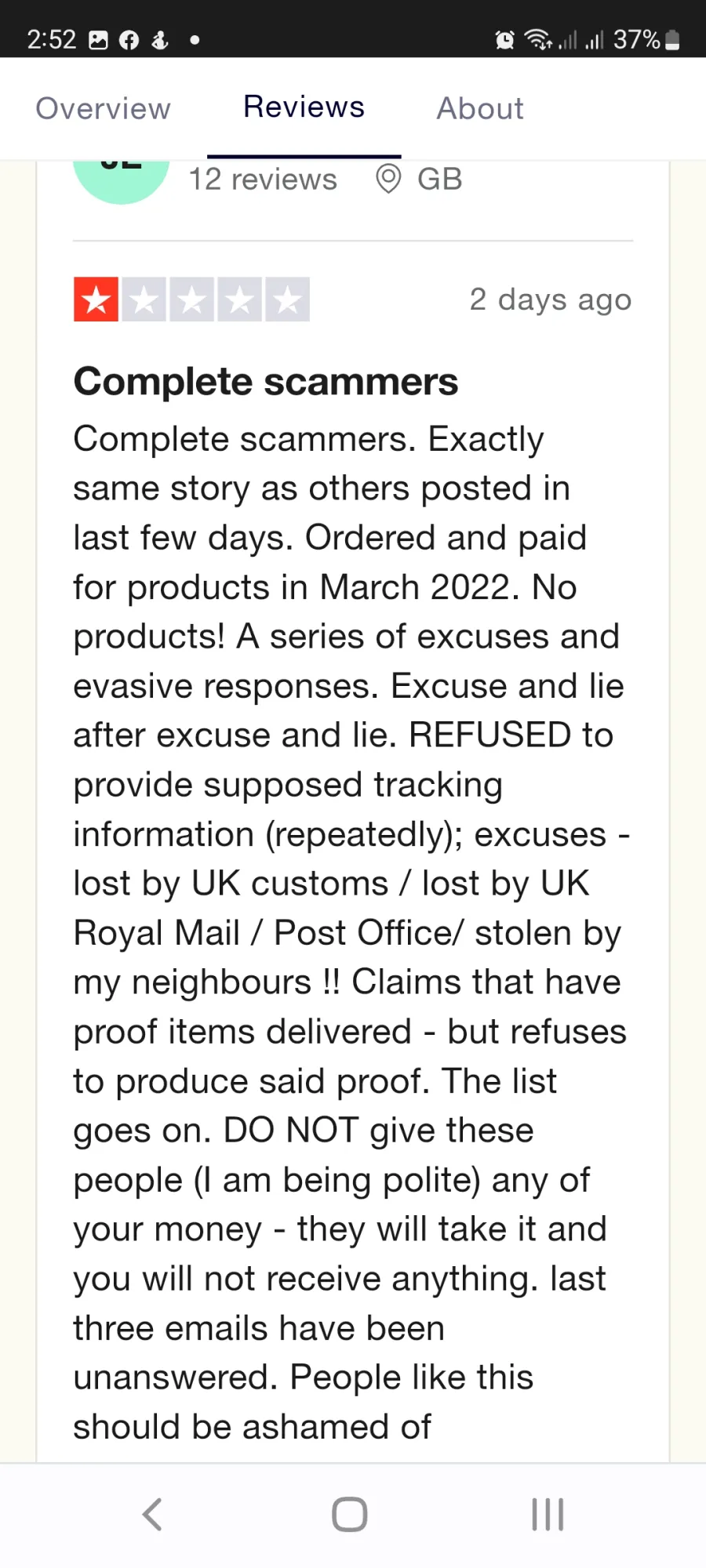Tap the alarm icon in status bar

(505, 39)
